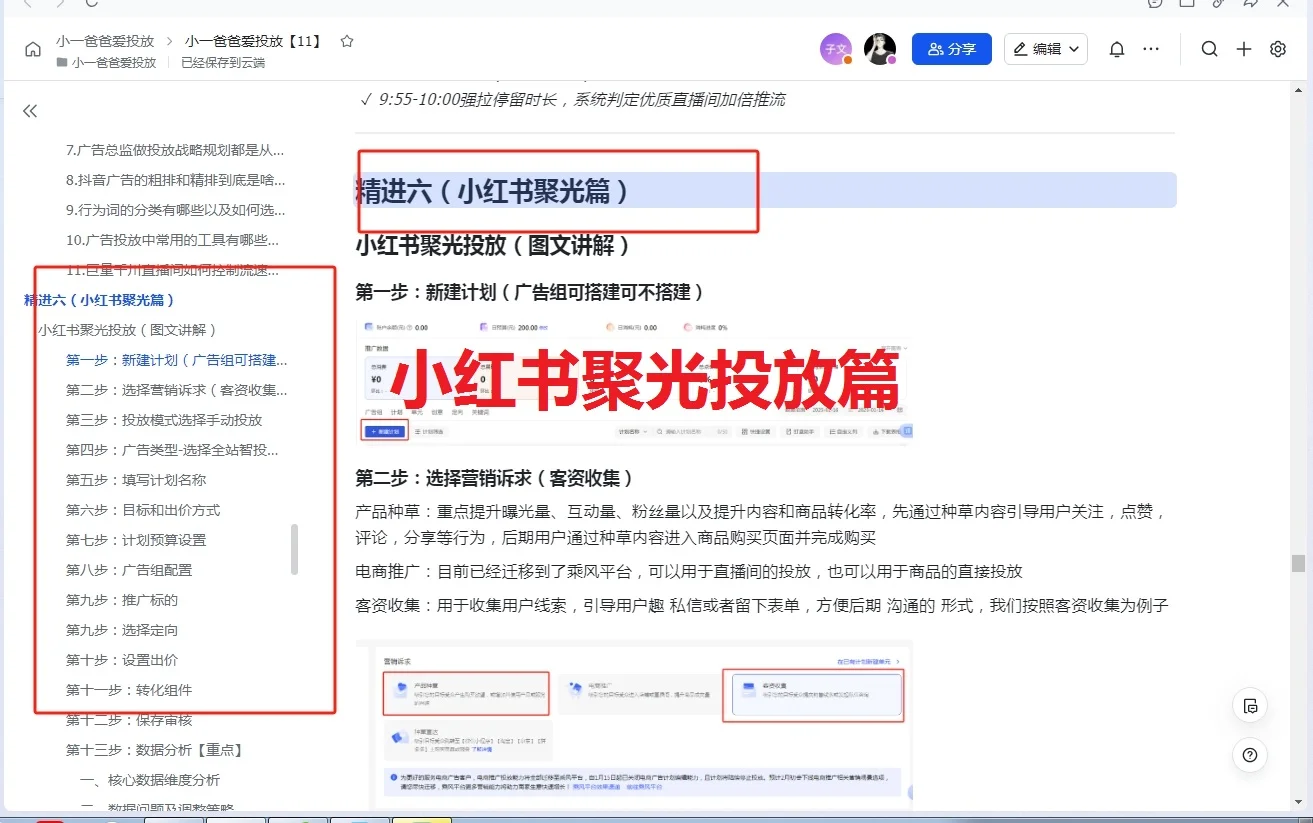The width and height of the screenshot is (1313, 823).
Task: Click the heading 精进六（小红书聚光篇）in document
Action: tap(493, 191)
